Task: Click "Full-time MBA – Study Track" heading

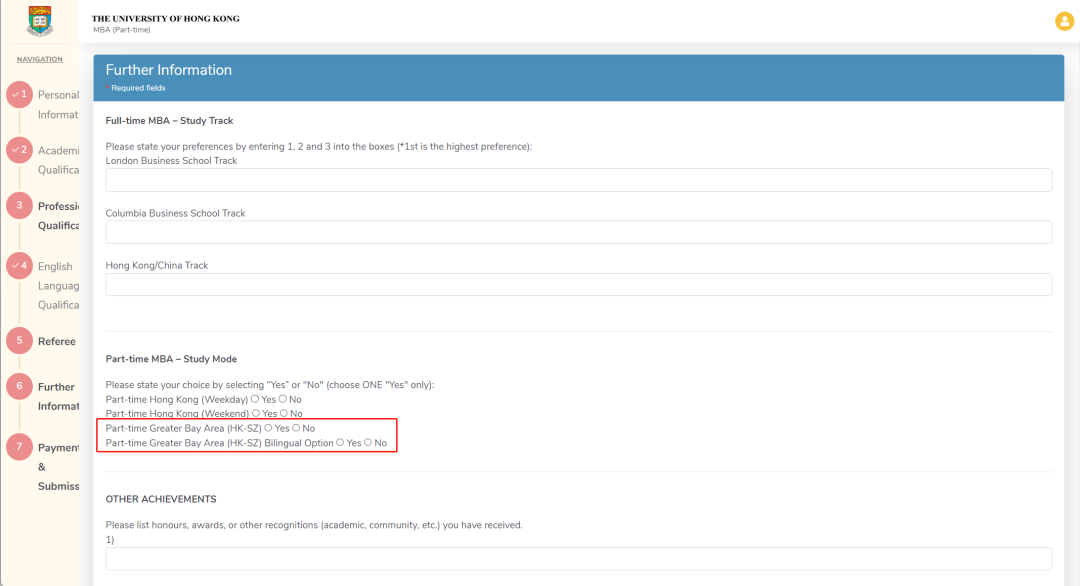Action: click(x=169, y=121)
